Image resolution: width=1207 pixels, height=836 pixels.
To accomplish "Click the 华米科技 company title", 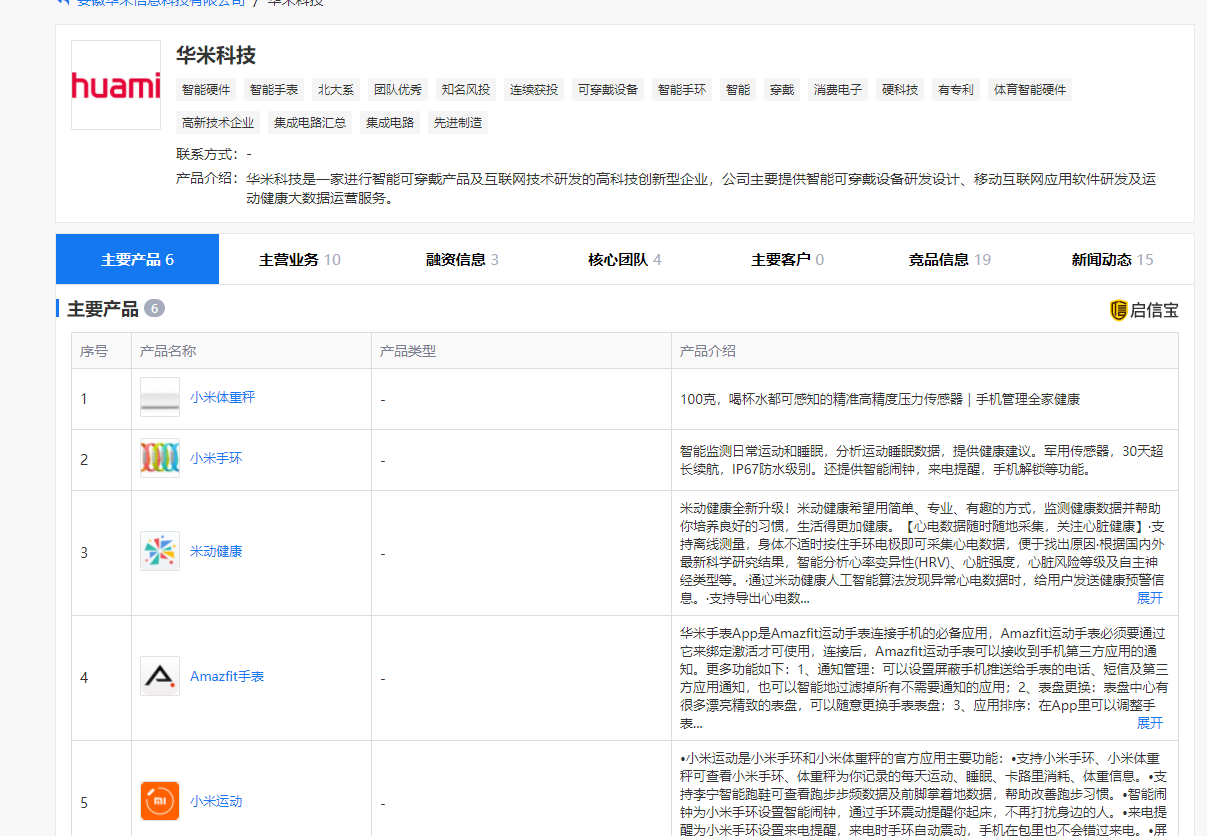I will [x=216, y=55].
